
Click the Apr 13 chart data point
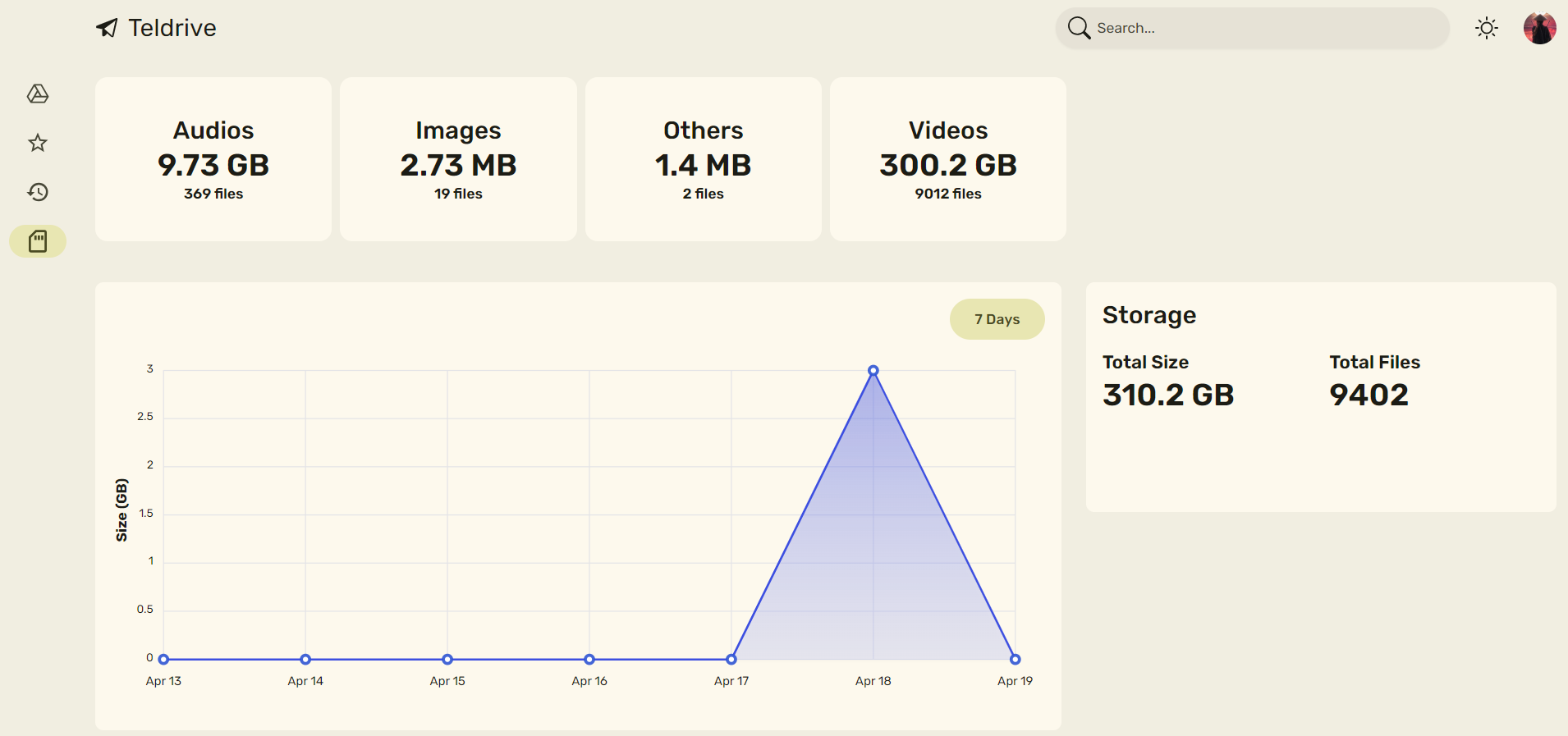pyautogui.click(x=164, y=659)
